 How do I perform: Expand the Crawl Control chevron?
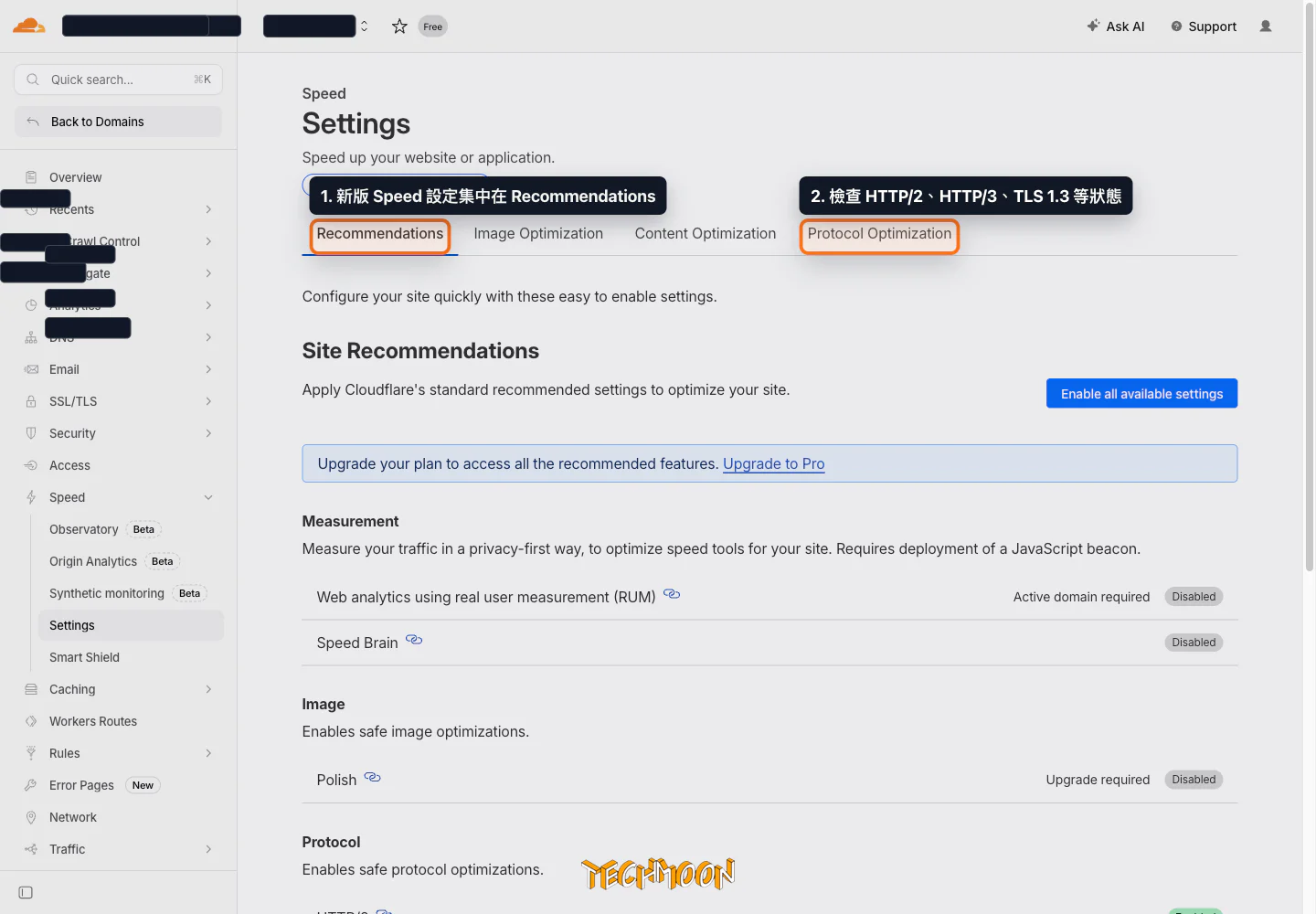[208, 241]
